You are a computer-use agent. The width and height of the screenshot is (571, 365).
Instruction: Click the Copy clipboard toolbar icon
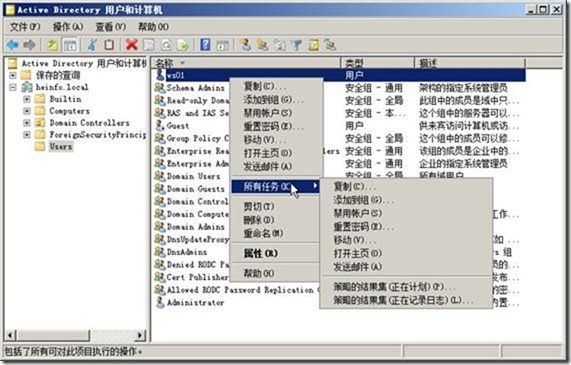(109, 45)
